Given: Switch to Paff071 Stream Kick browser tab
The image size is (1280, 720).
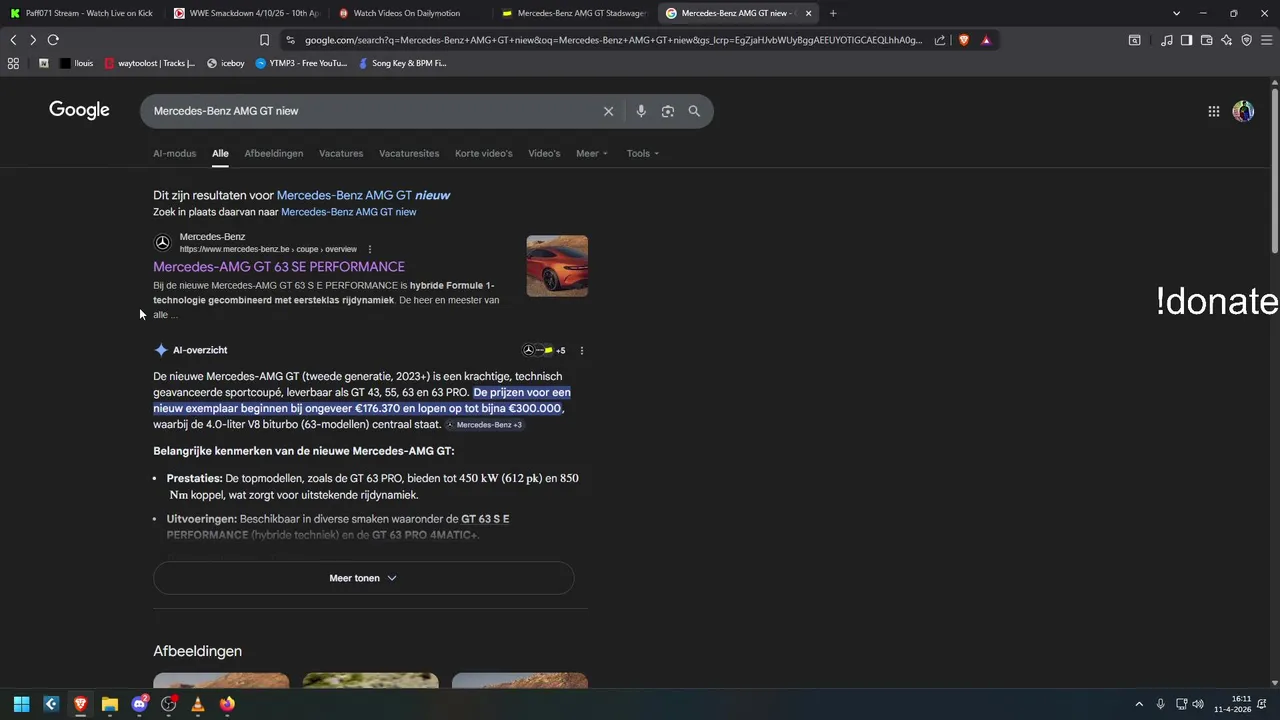Looking at the screenshot, I should (82, 13).
